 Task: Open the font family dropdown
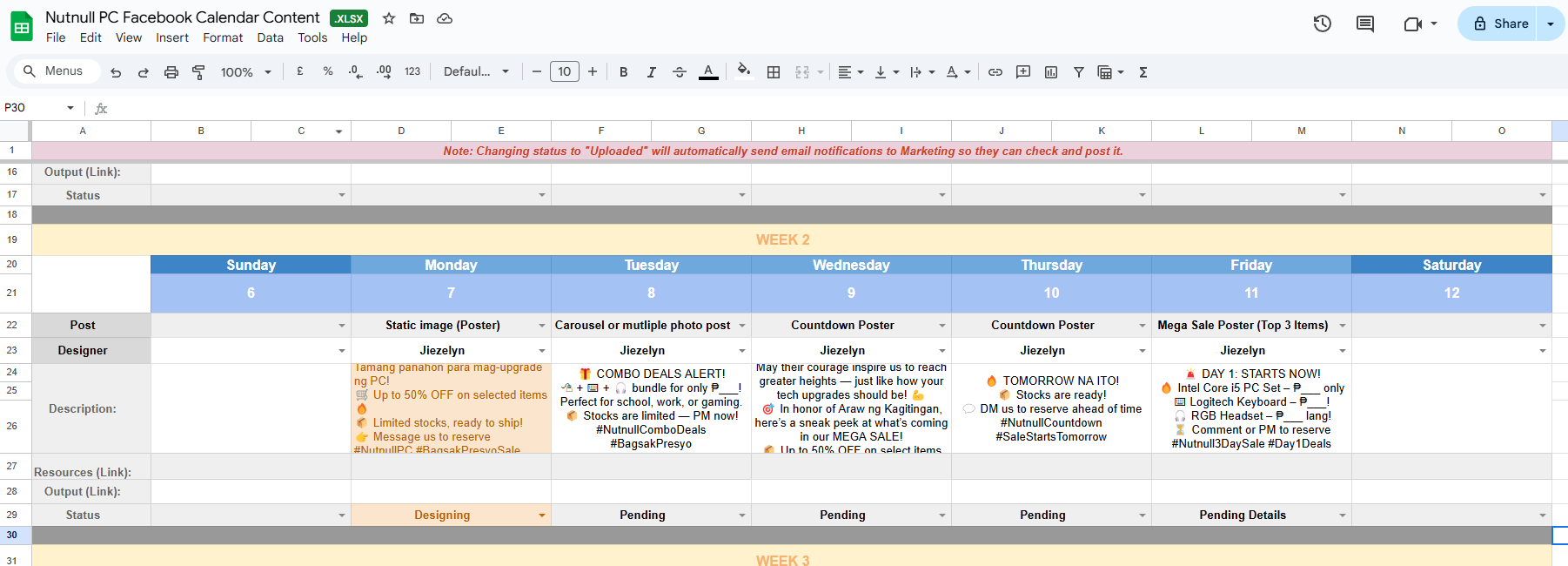[x=476, y=71]
